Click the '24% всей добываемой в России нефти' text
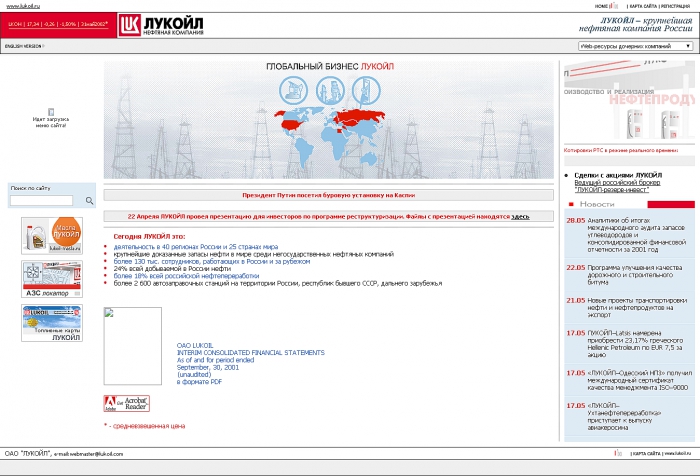The image size is (700, 476). [172, 269]
